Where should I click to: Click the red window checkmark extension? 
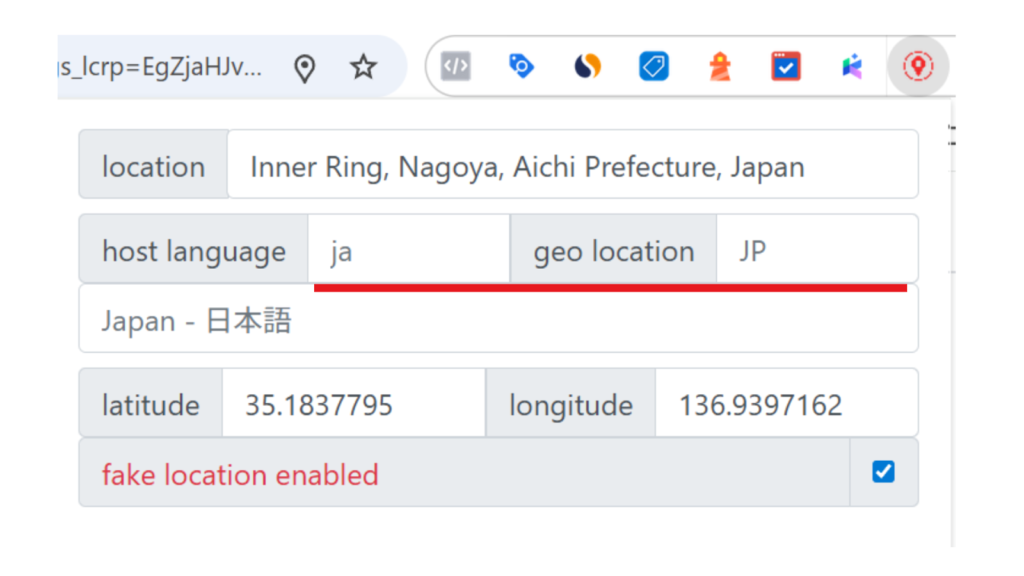786,67
